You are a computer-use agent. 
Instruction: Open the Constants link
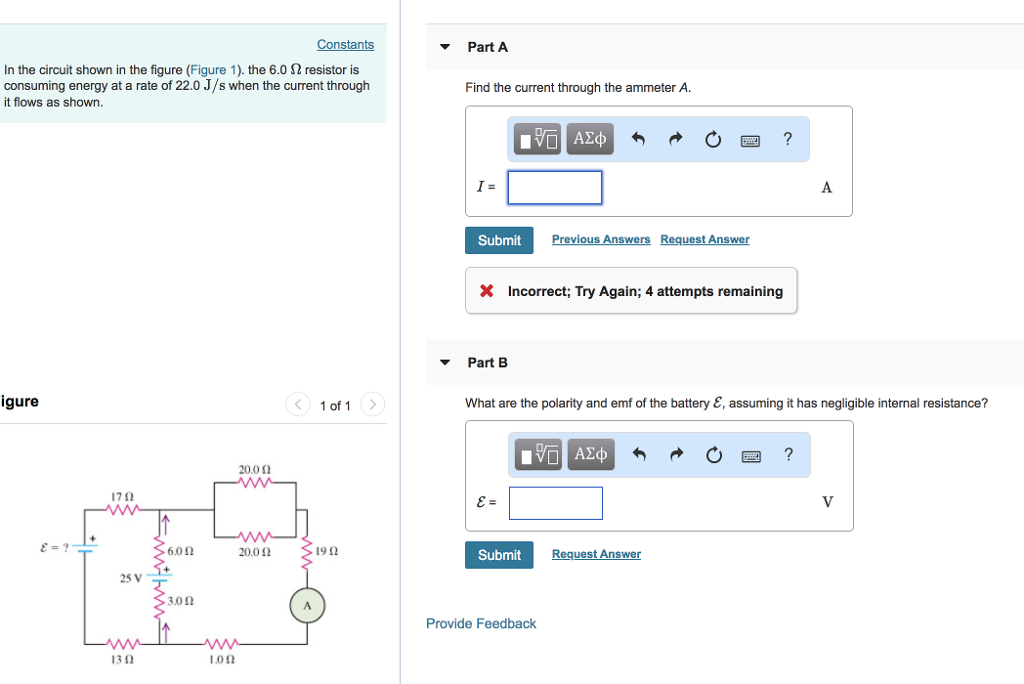click(345, 44)
